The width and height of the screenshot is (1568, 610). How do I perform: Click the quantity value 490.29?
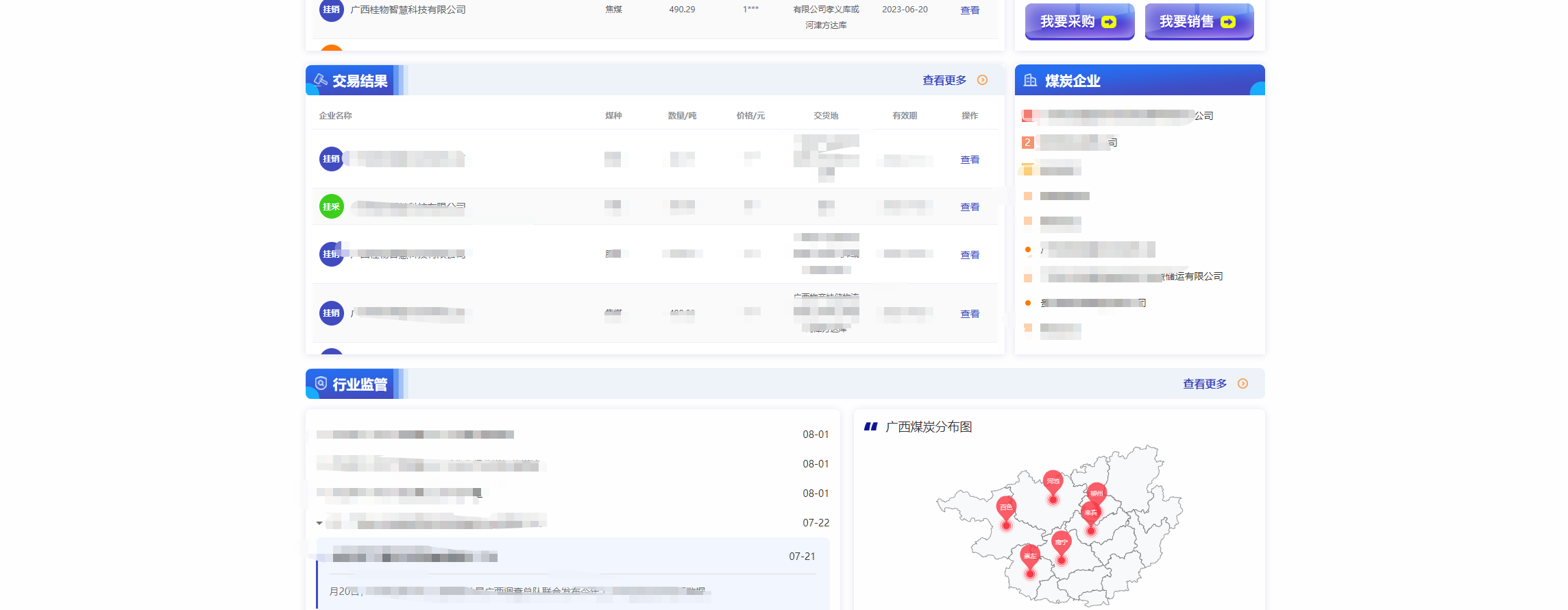pos(682,10)
